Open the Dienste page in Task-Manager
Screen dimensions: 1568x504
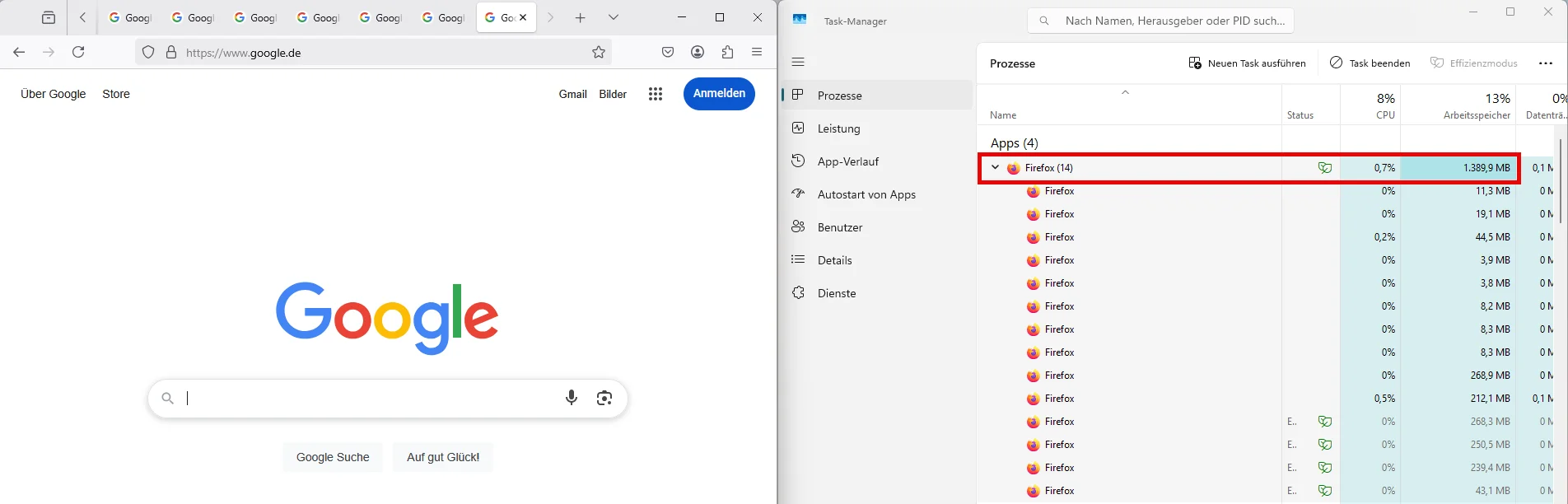877,293
